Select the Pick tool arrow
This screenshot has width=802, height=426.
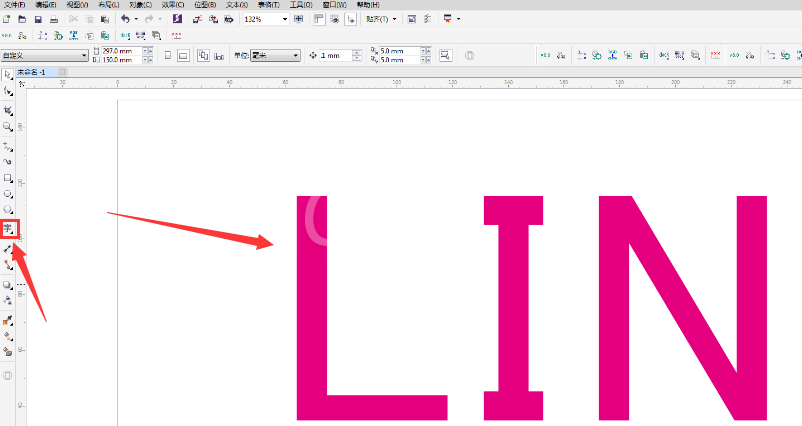coord(8,75)
